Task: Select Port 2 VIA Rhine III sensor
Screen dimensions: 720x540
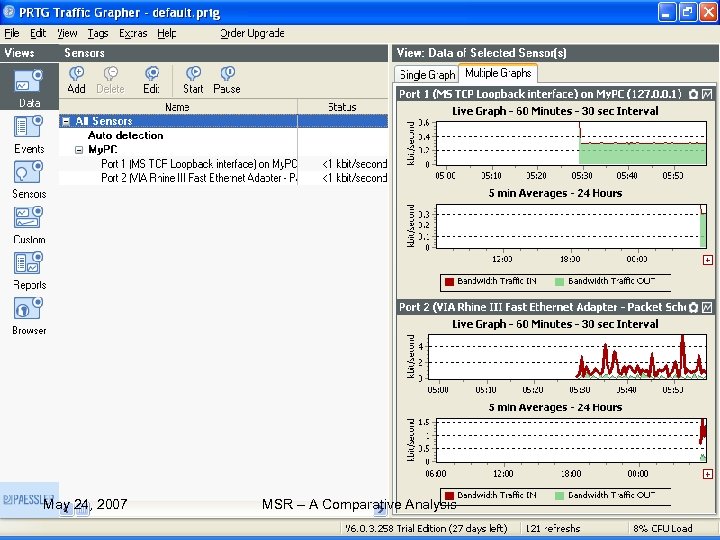Action: (199, 178)
